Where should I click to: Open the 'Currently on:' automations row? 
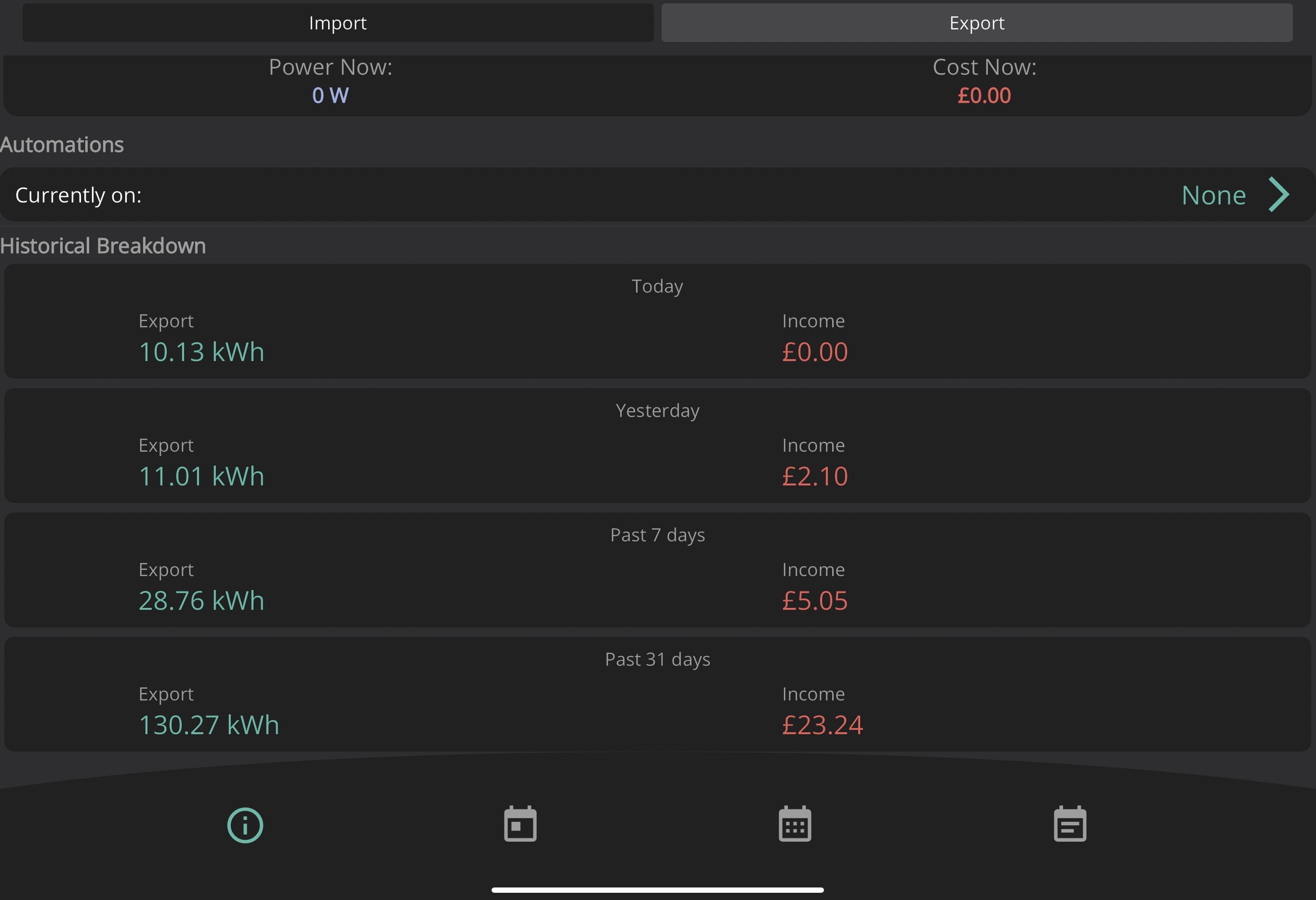click(658, 194)
